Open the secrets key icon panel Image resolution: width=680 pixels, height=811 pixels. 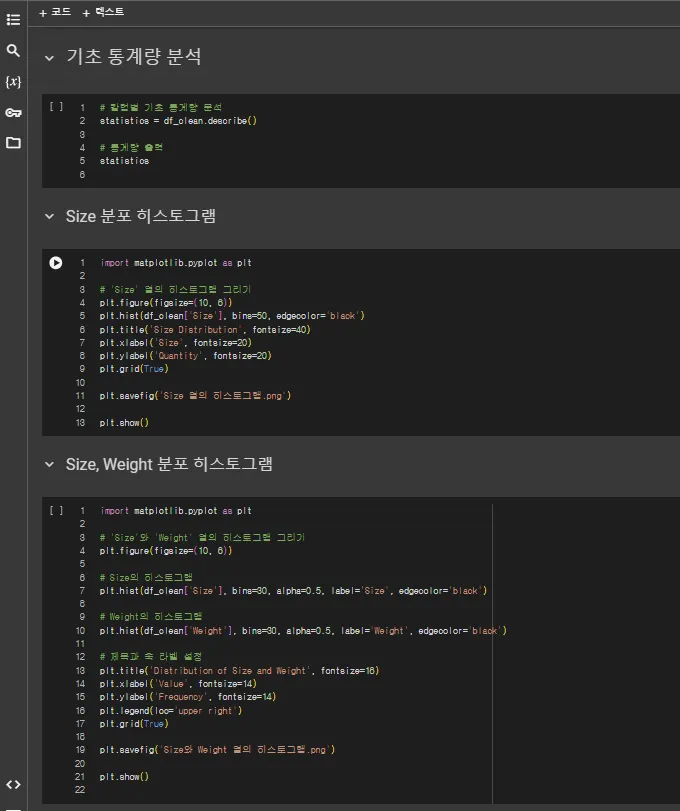click(13, 112)
